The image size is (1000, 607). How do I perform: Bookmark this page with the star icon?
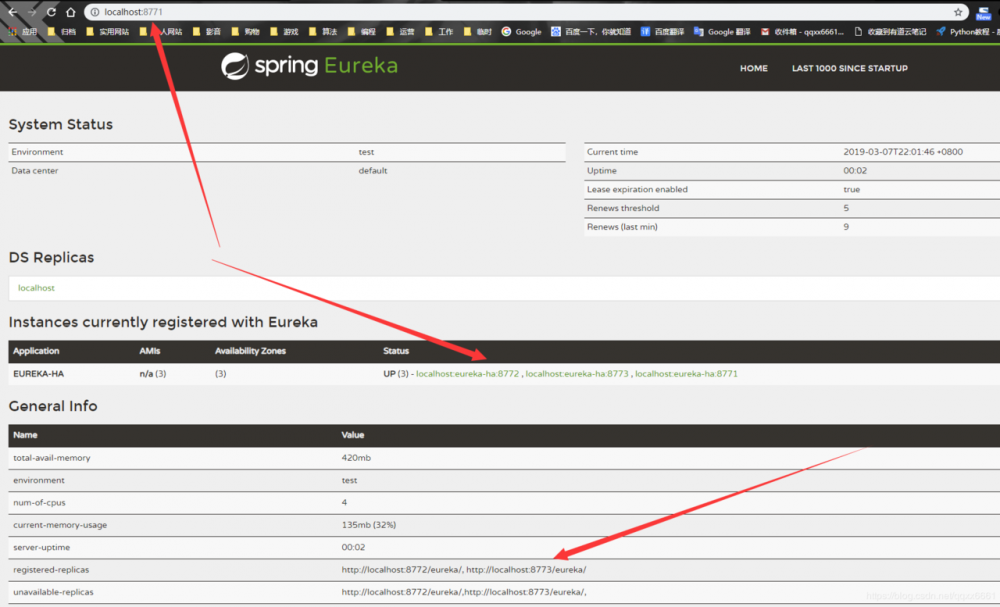click(958, 12)
